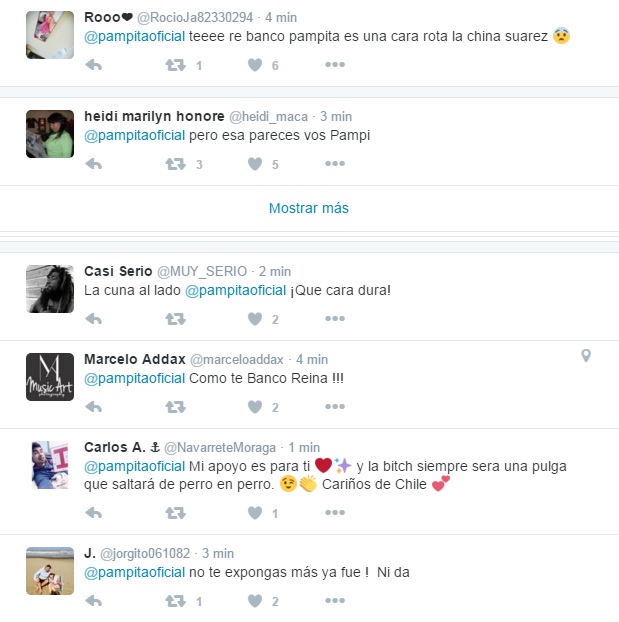The height and width of the screenshot is (622, 619).
Task: Open more options on Marcelo Addax's tweet
Action: click(335, 407)
